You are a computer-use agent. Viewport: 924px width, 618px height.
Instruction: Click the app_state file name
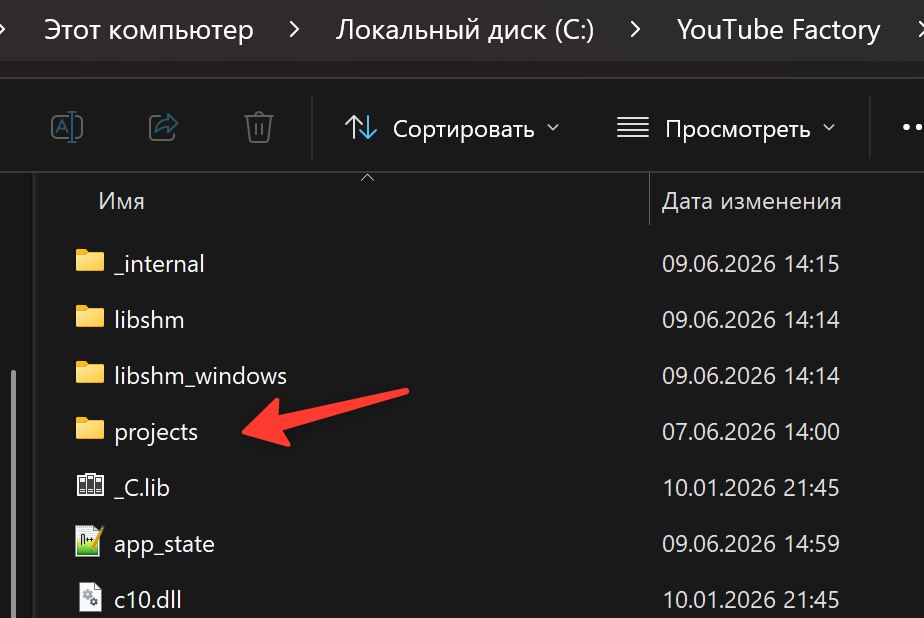164,545
